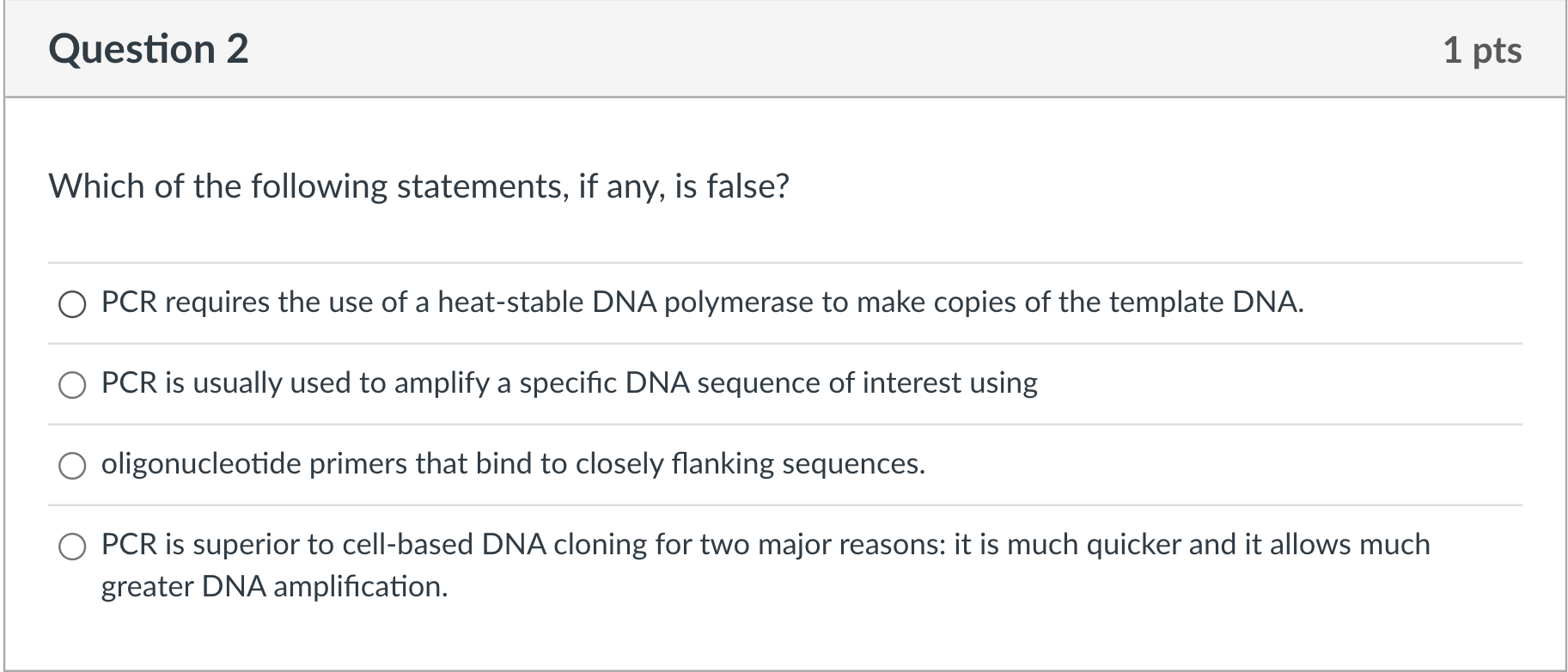This screenshot has height=672, width=1568.
Task: Click the 1 pts label
Action: pos(1482,51)
